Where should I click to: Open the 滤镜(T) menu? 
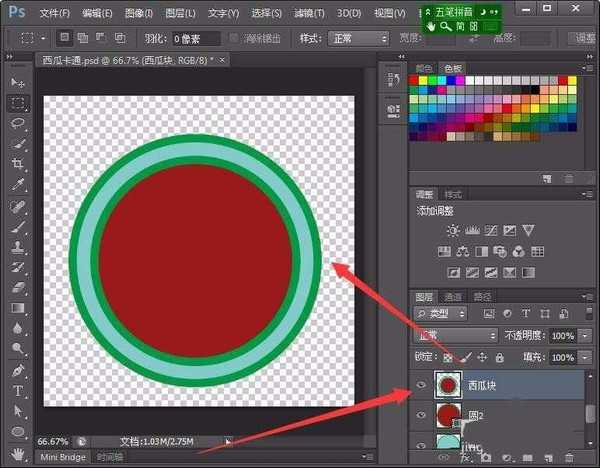[301, 13]
